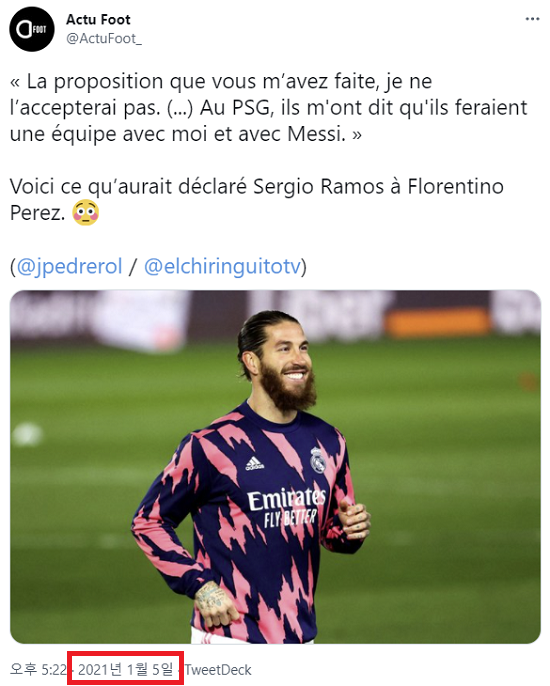Click the flushed face emoji
This screenshot has width=550, height=686.
point(86,213)
